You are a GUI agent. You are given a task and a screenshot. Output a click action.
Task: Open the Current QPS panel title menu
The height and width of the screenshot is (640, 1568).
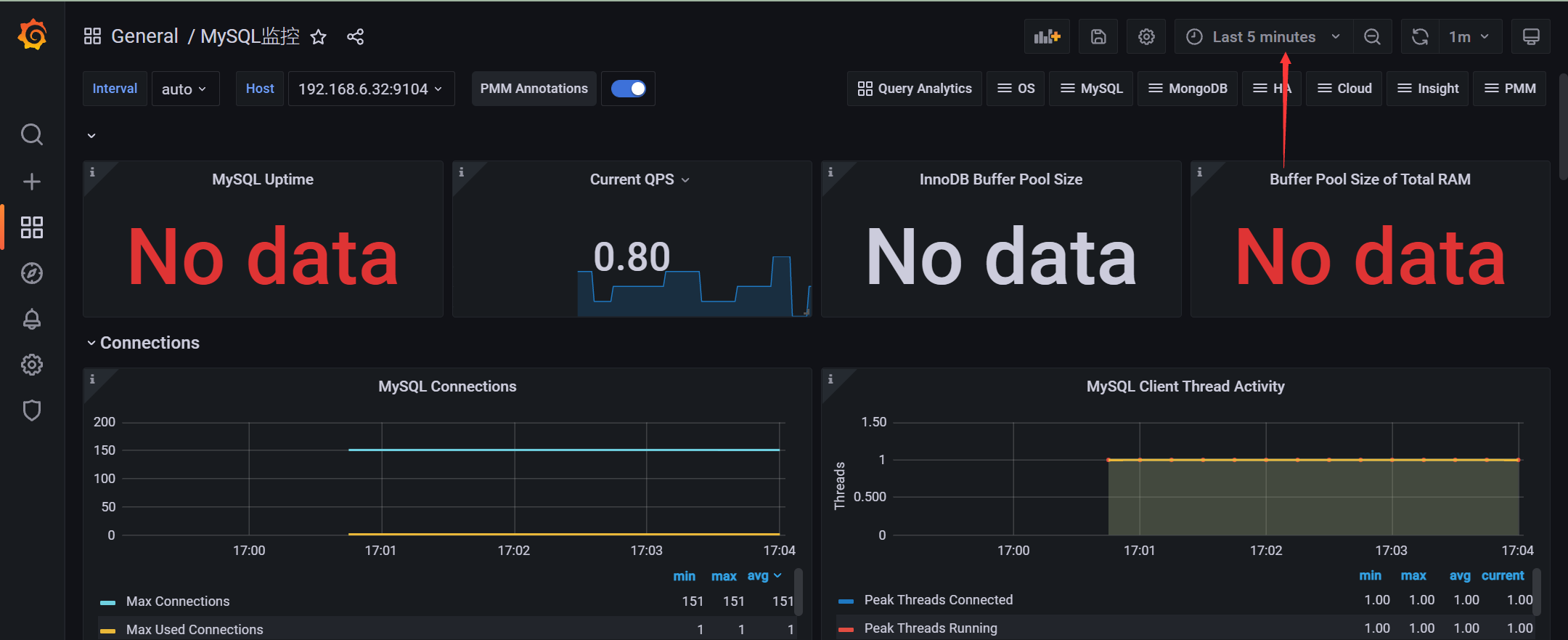639,179
